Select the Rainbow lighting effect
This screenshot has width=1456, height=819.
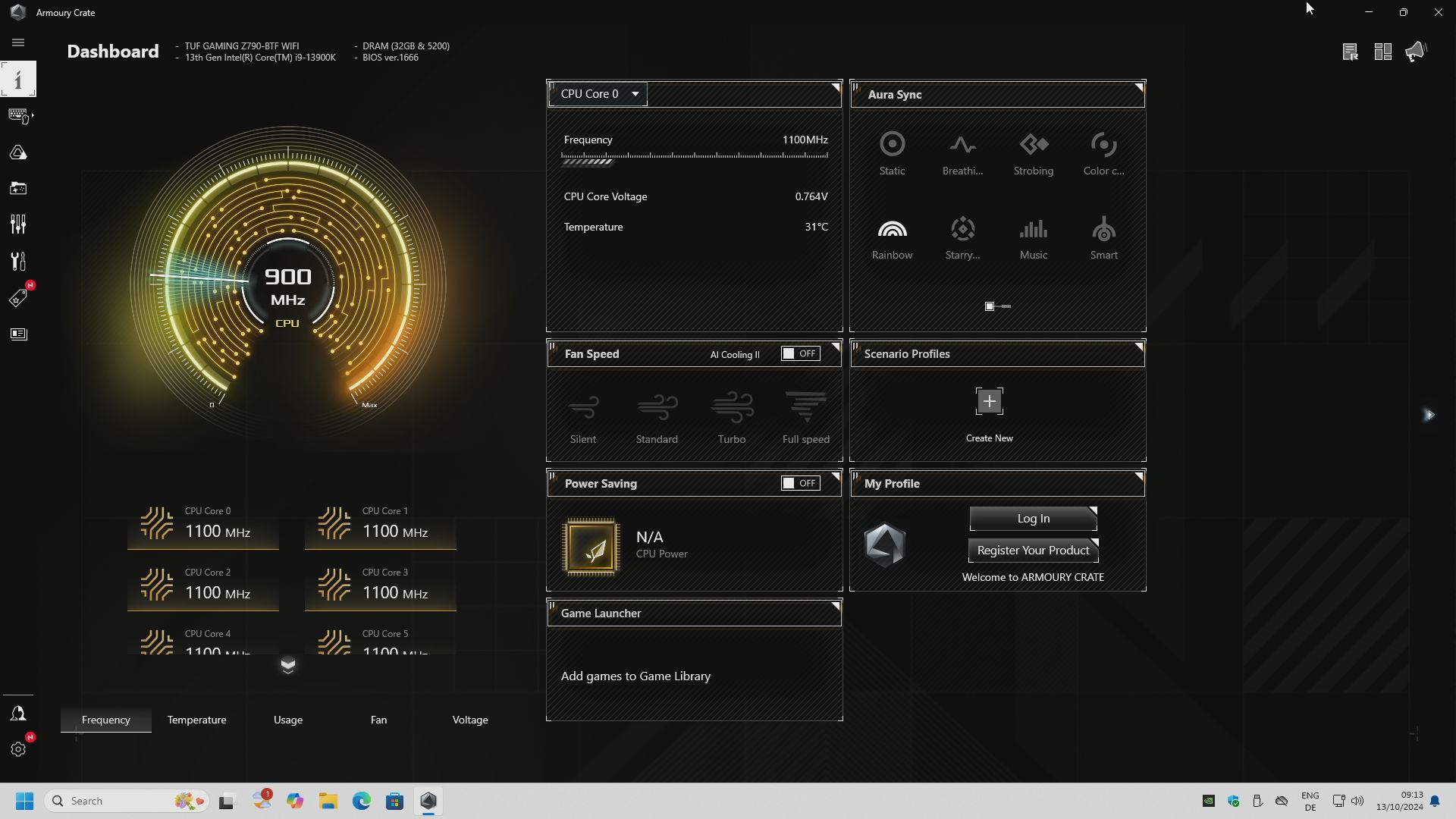892,238
